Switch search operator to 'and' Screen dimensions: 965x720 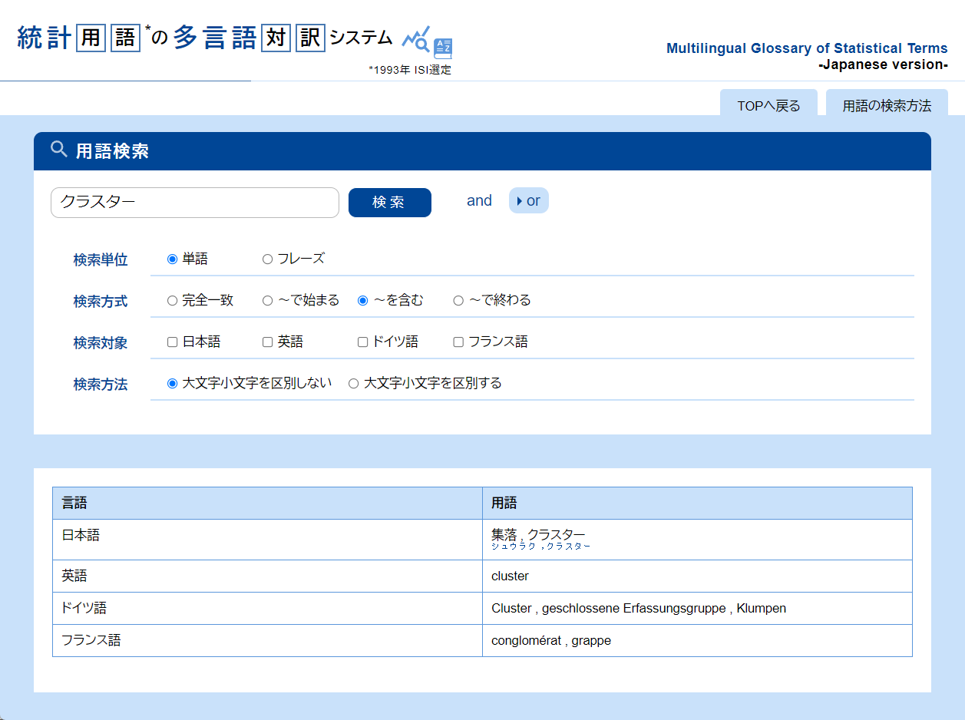click(479, 201)
